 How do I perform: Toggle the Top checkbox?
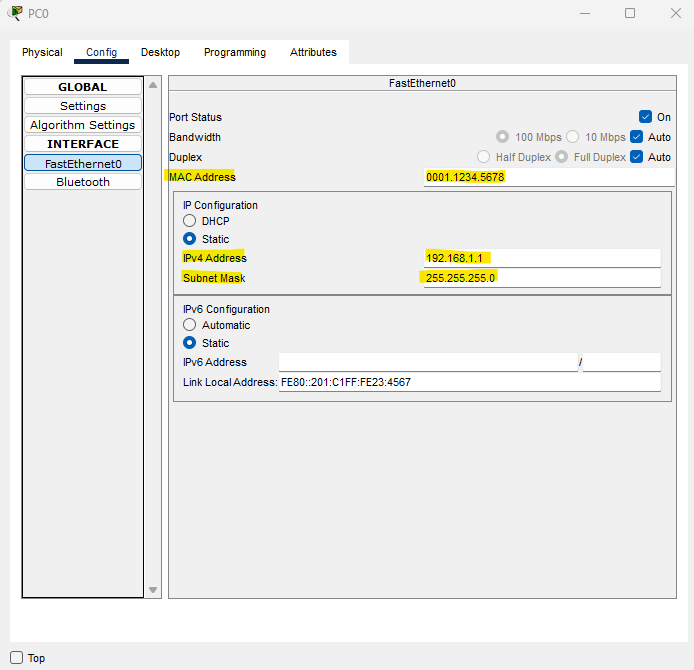[x=16, y=658]
